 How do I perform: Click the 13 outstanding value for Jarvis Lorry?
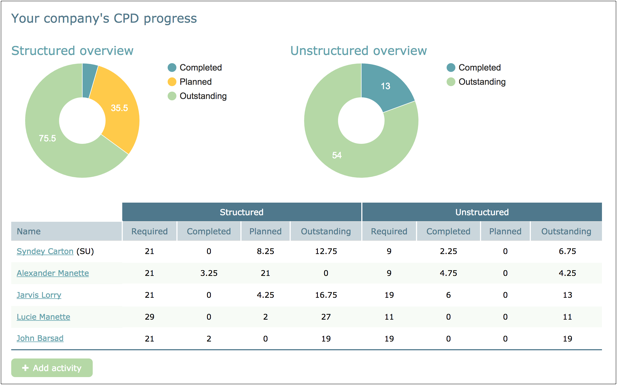coord(567,295)
